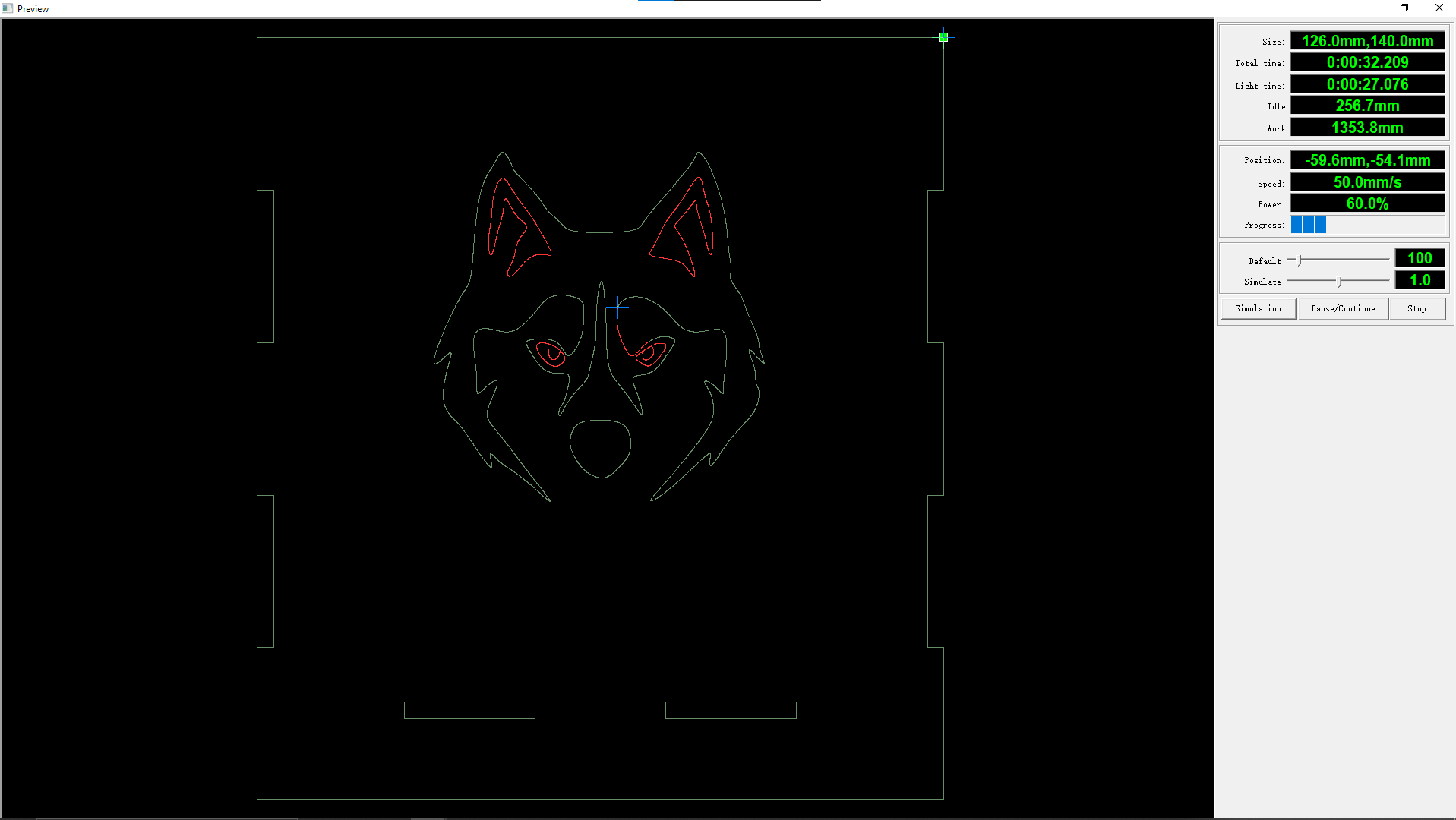Viewport: 1456px width, 820px height.
Task: Adjust the Default speed slider handle
Action: pyautogui.click(x=1300, y=260)
